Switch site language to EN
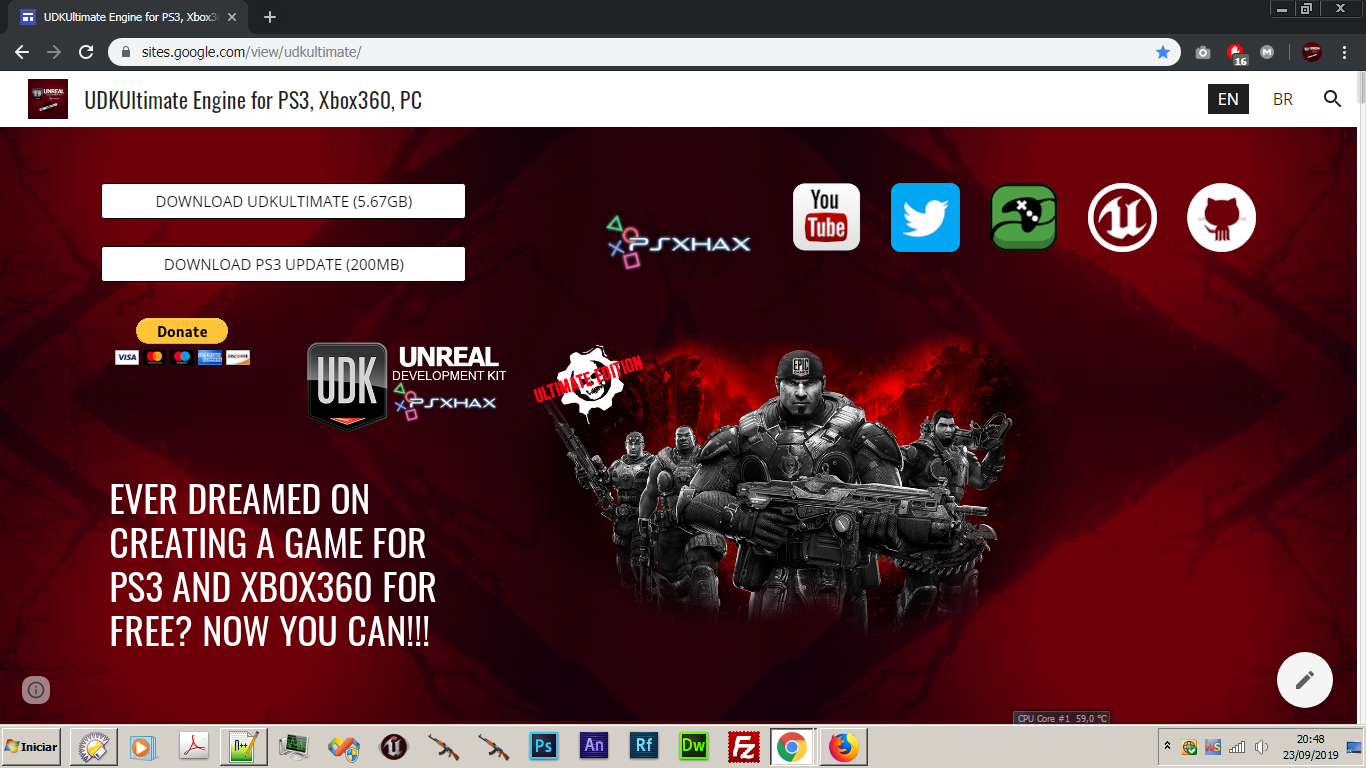The image size is (1366, 768). 1228,99
